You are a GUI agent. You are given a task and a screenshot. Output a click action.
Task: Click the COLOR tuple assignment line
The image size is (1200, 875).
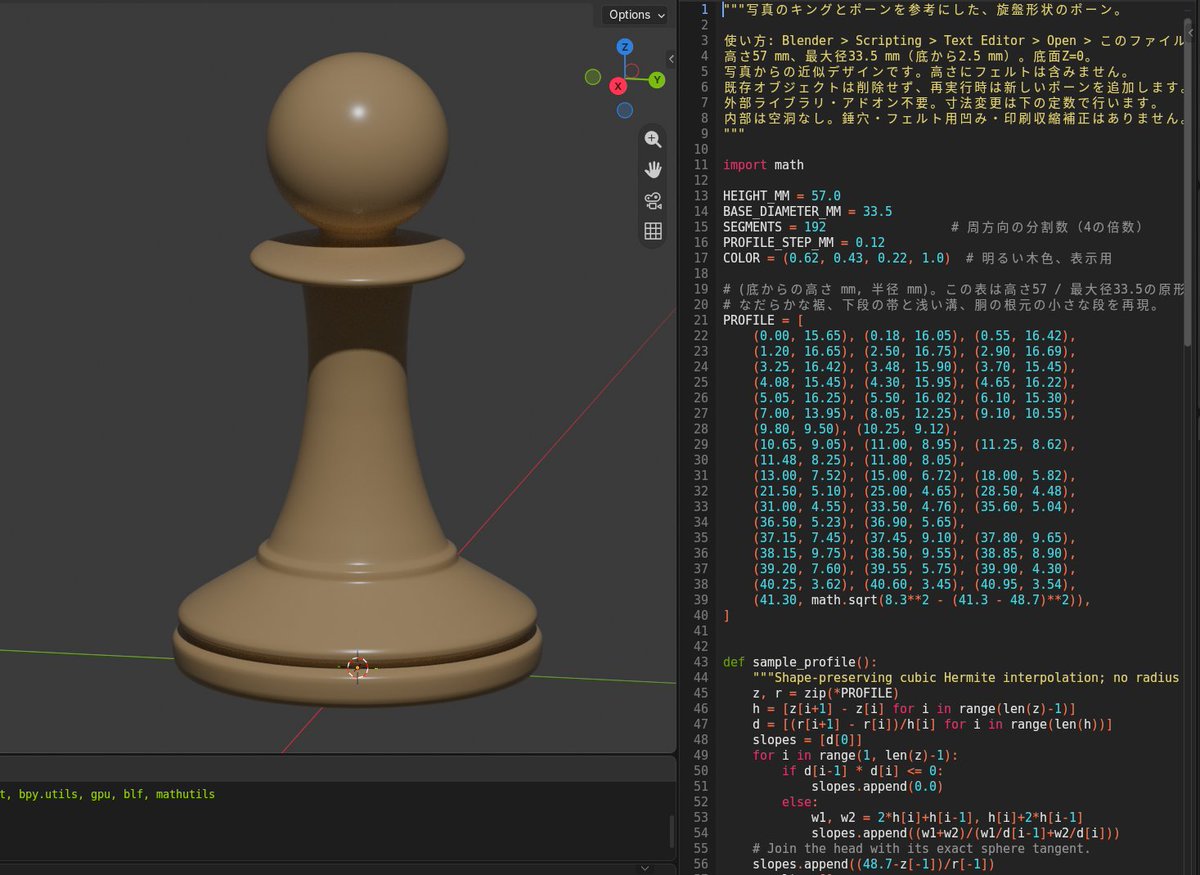(836, 258)
